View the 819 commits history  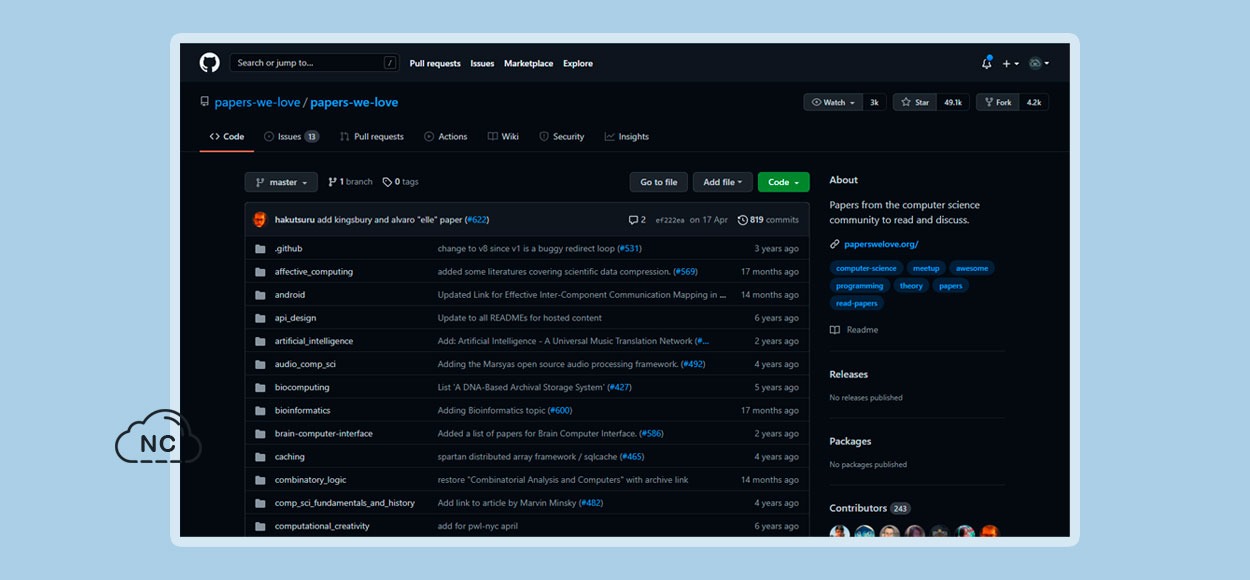pyautogui.click(x=768, y=219)
